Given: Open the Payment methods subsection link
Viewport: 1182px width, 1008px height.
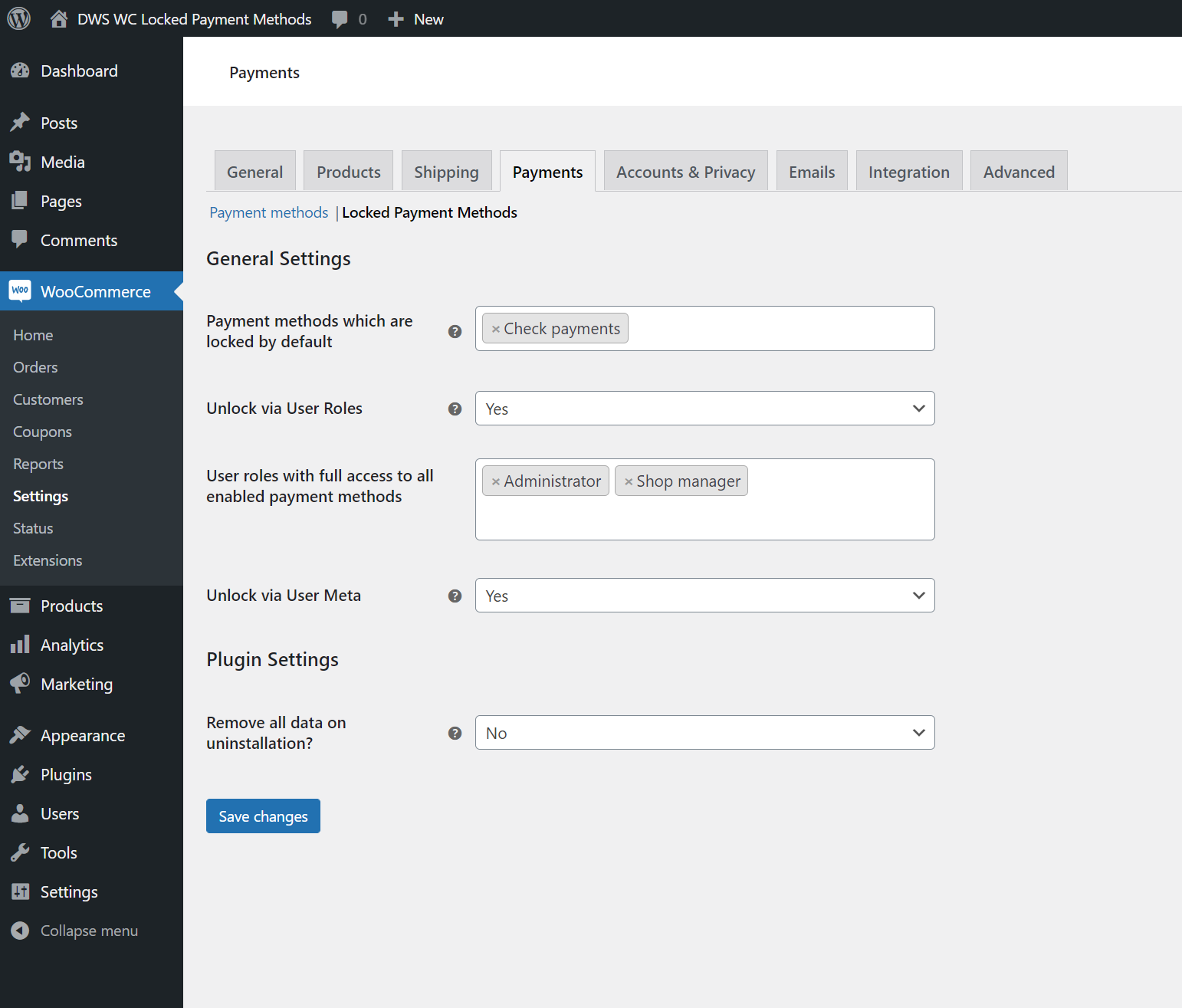Looking at the screenshot, I should [x=268, y=212].
